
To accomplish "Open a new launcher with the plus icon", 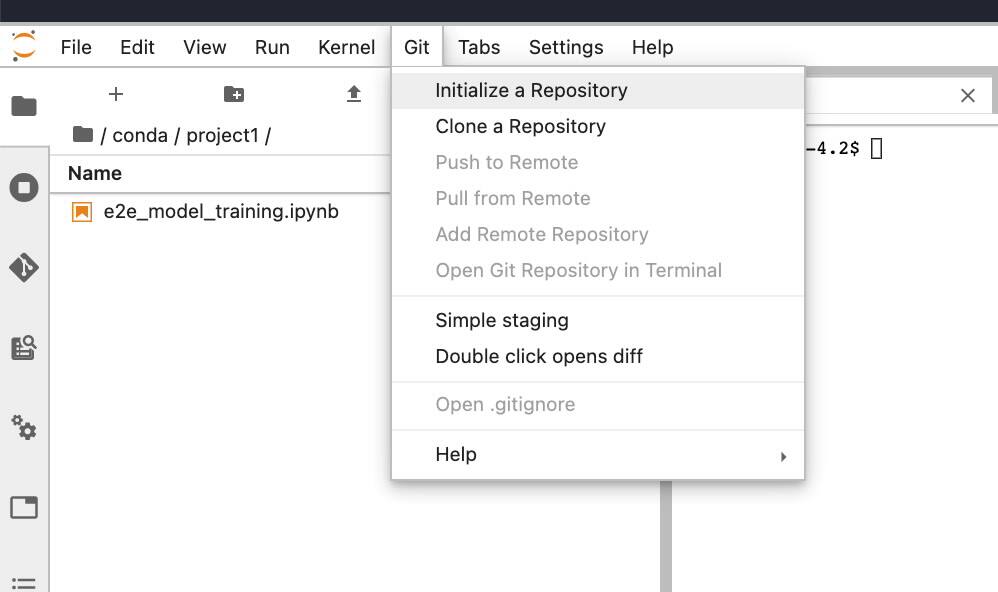I will 116,94.
